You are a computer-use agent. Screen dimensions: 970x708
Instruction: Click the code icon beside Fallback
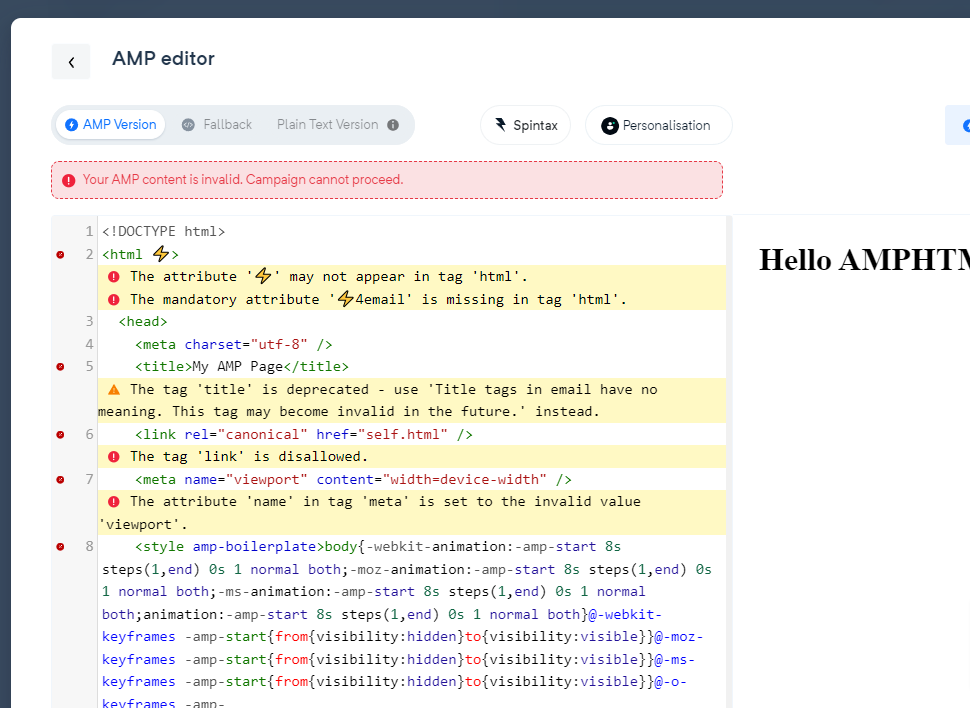point(188,125)
